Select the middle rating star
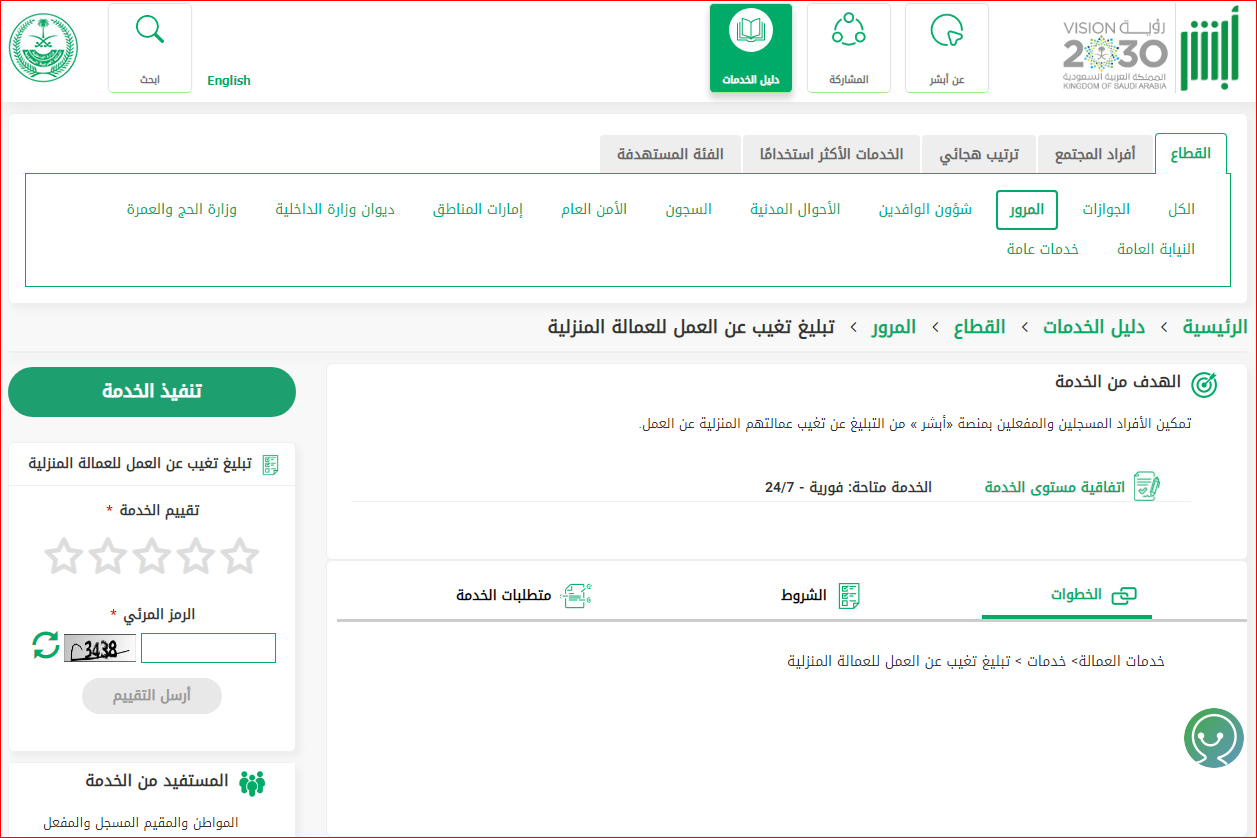The width and height of the screenshot is (1257, 838). (x=152, y=556)
